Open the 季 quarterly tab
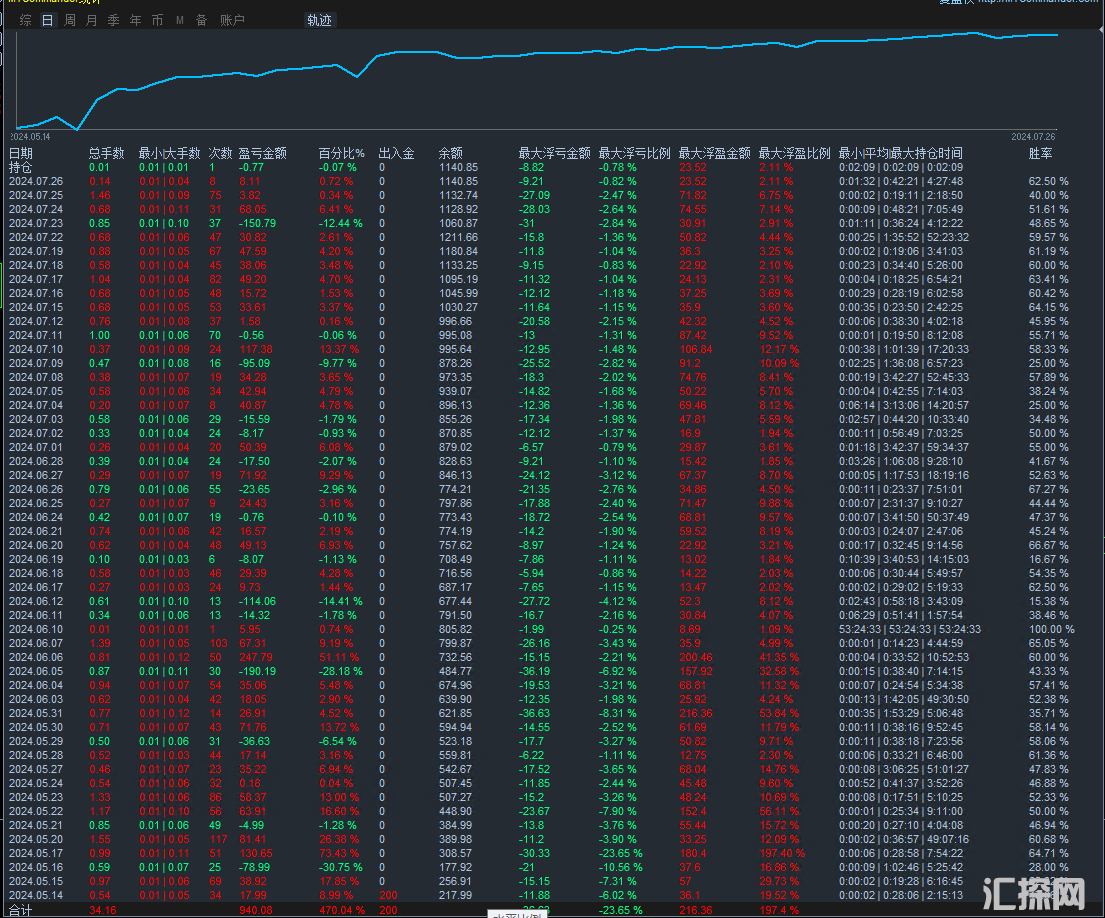 (x=113, y=20)
